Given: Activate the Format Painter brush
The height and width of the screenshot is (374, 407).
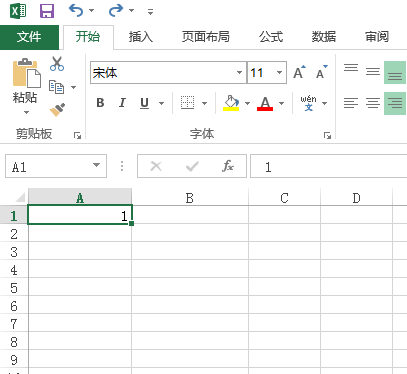Looking at the screenshot, I should (57, 110).
